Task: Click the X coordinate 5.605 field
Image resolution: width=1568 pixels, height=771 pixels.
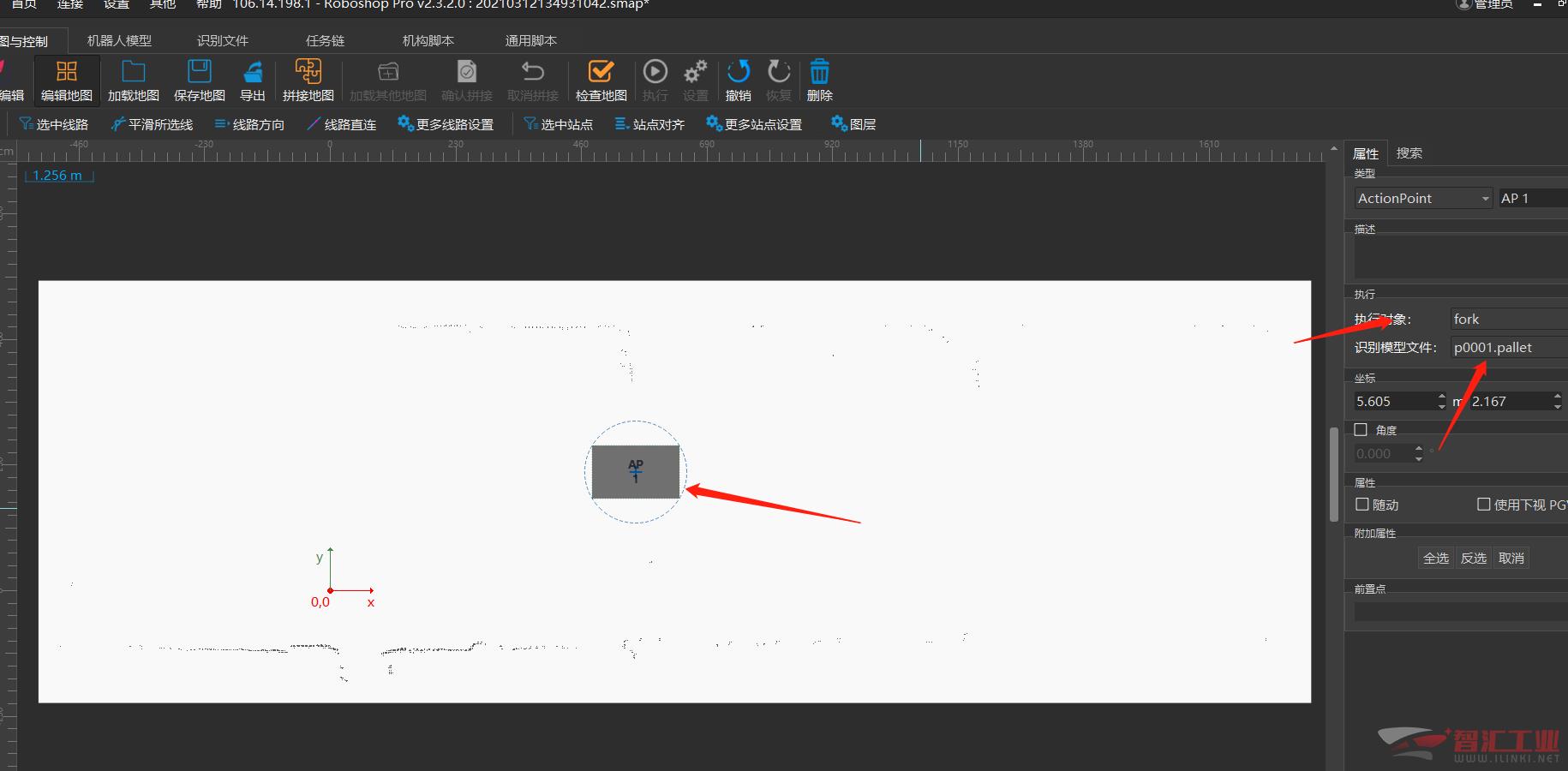Action: point(1395,401)
